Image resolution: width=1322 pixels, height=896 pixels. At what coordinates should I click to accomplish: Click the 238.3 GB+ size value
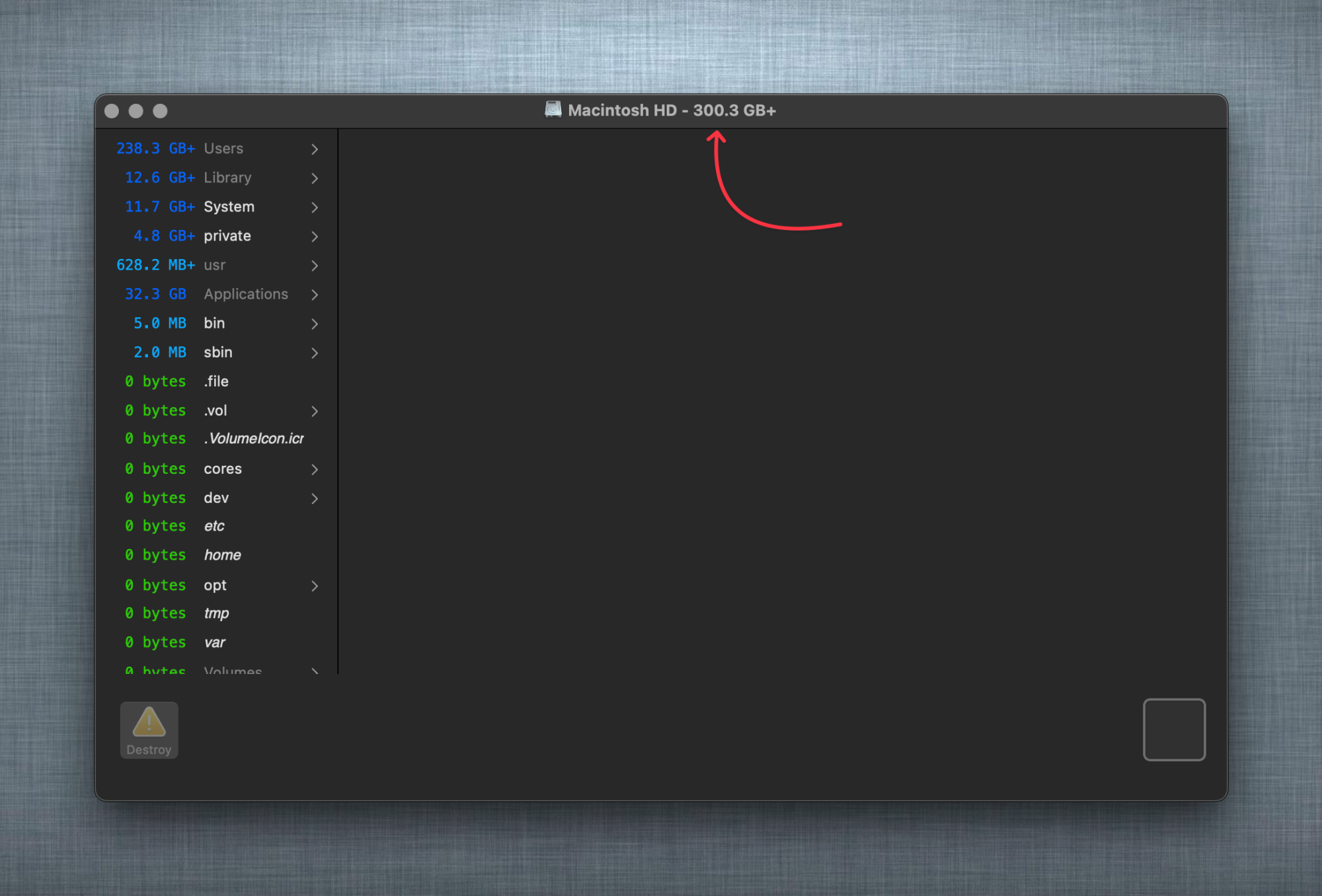pos(156,149)
